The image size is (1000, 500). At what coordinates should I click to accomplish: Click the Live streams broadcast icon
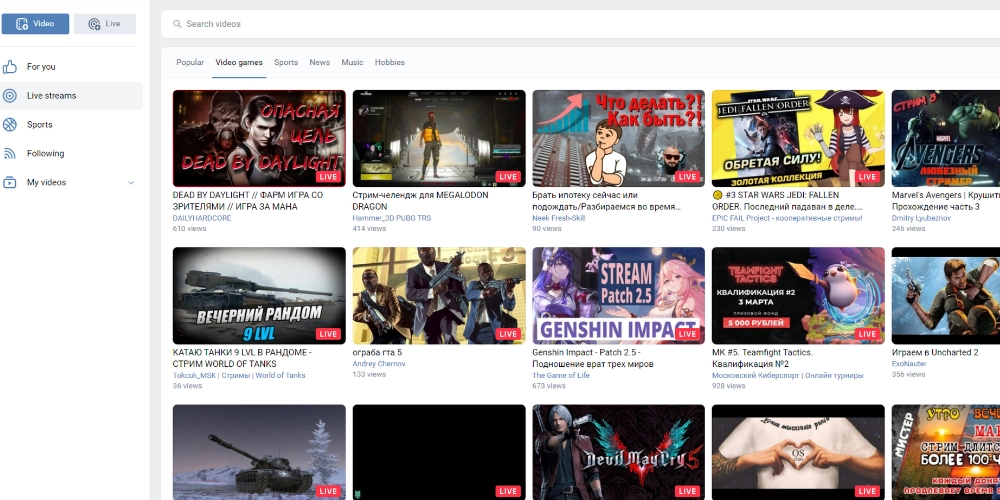tap(10, 96)
